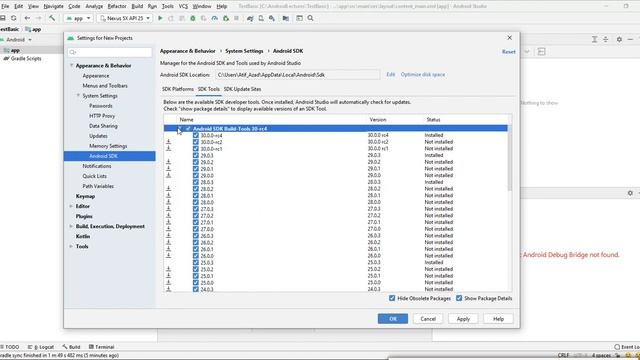Image resolution: width=640 pixels, height=360 pixels.
Task: Open the VCS menu
Action: coord(183,6)
